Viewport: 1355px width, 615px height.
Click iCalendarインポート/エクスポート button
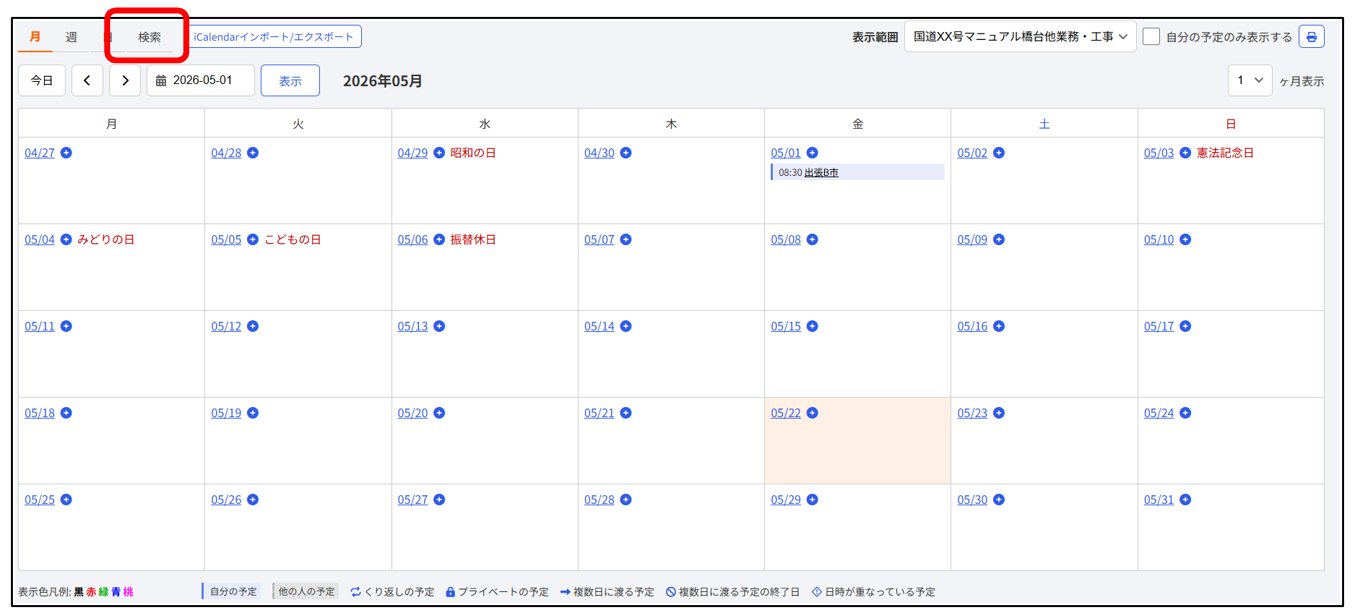click(x=274, y=37)
